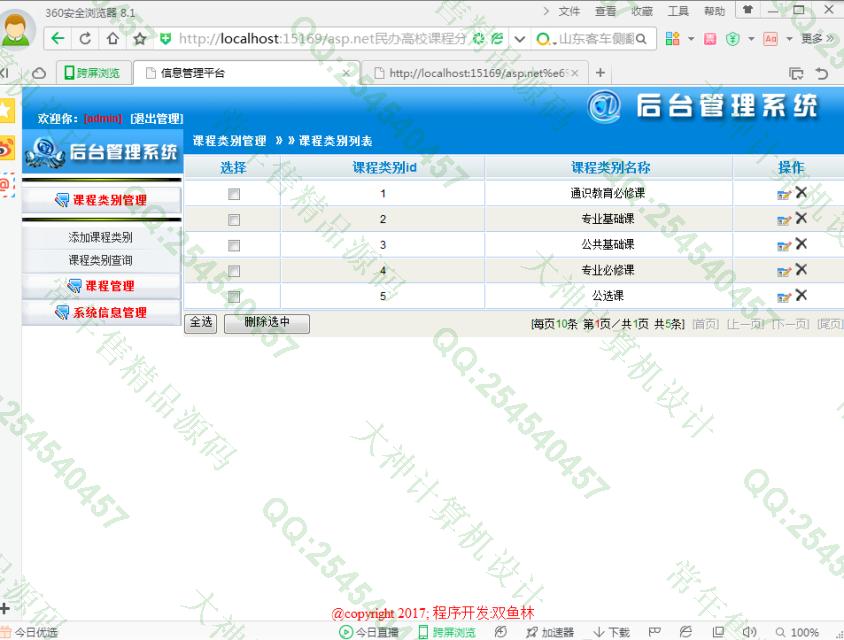Open the yellow favorites star sidebar icon
Screen dimensions: 844x640
[6, 111]
